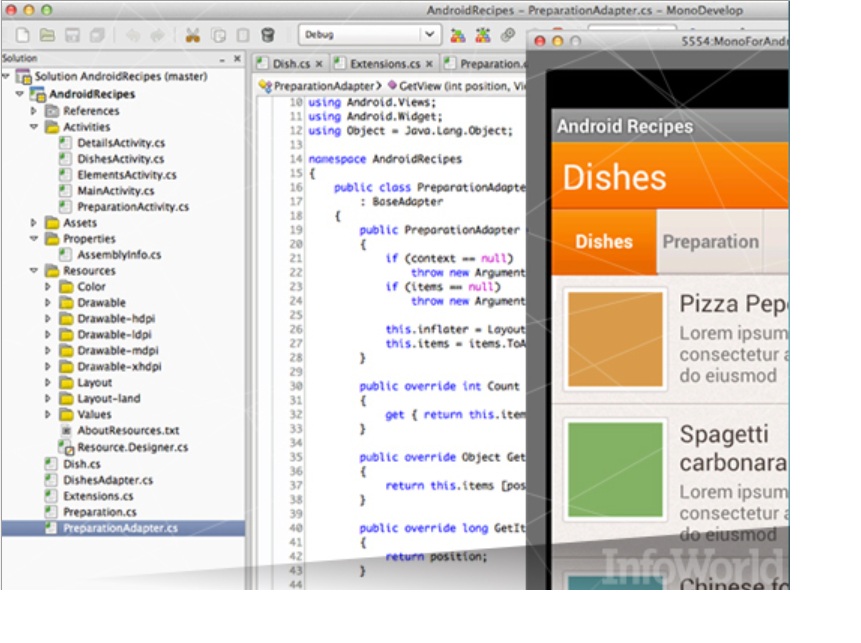Switch to the Extensions.cs editor tab

click(384, 64)
